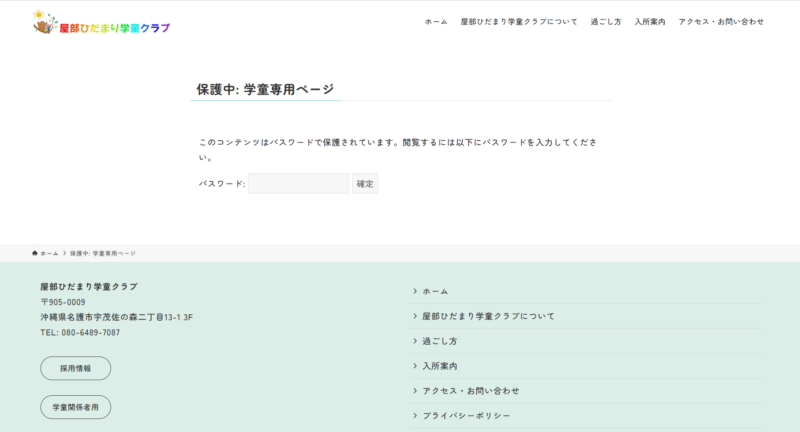Follow the ホーム breadcrumb link
This screenshot has height=432, width=800.
pyautogui.click(x=49, y=253)
